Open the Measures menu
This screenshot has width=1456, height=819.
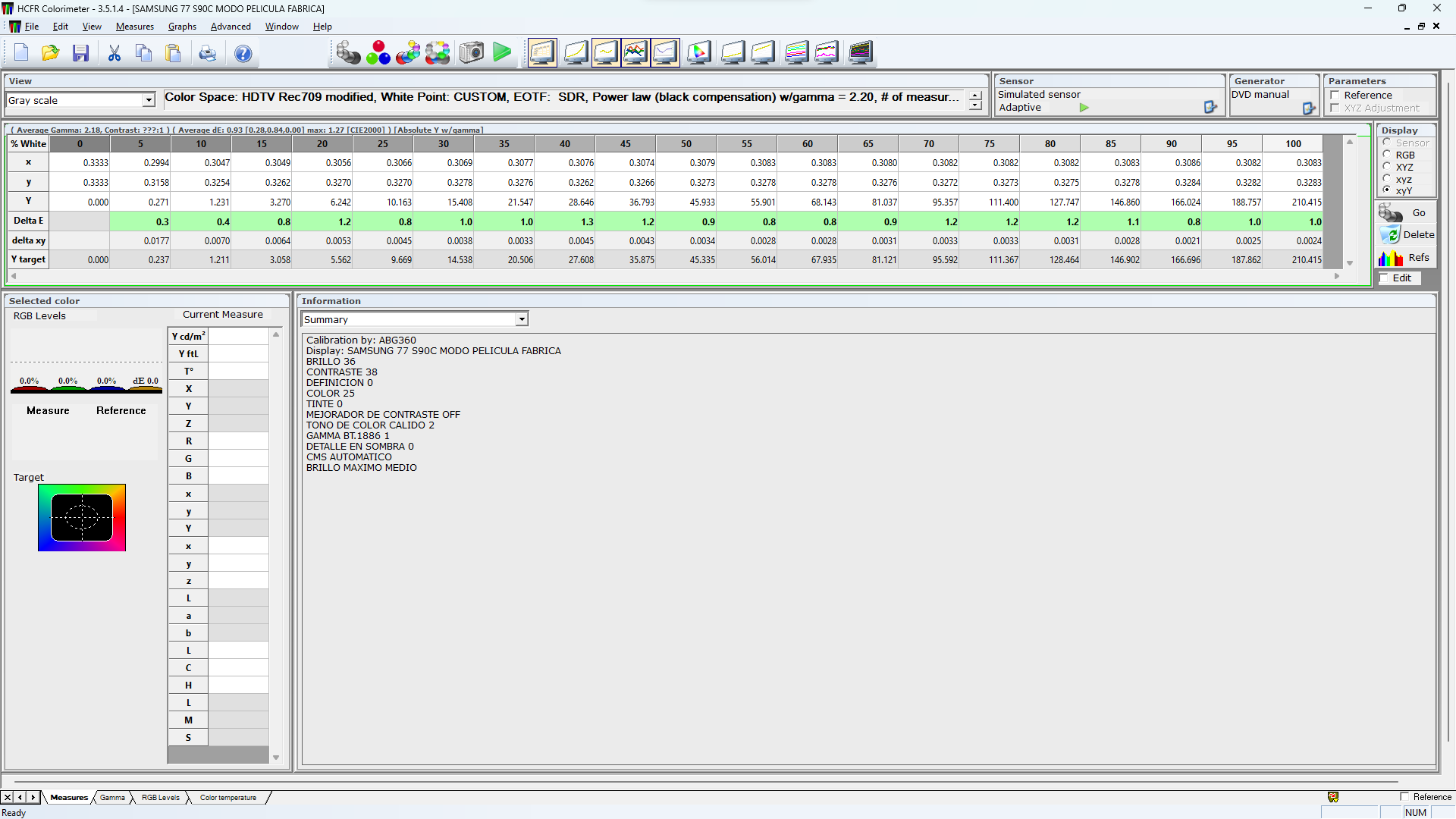(x=135, y=27)
